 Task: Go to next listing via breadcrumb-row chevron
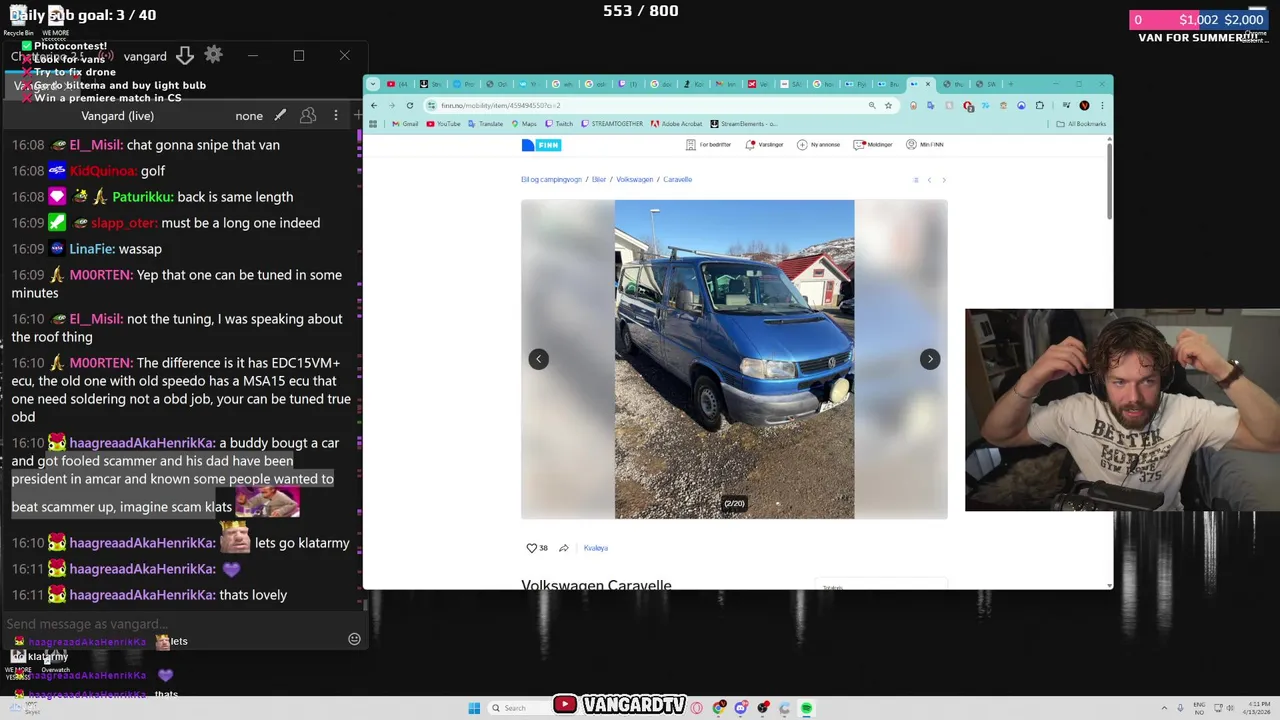click(x=944, y=180)
